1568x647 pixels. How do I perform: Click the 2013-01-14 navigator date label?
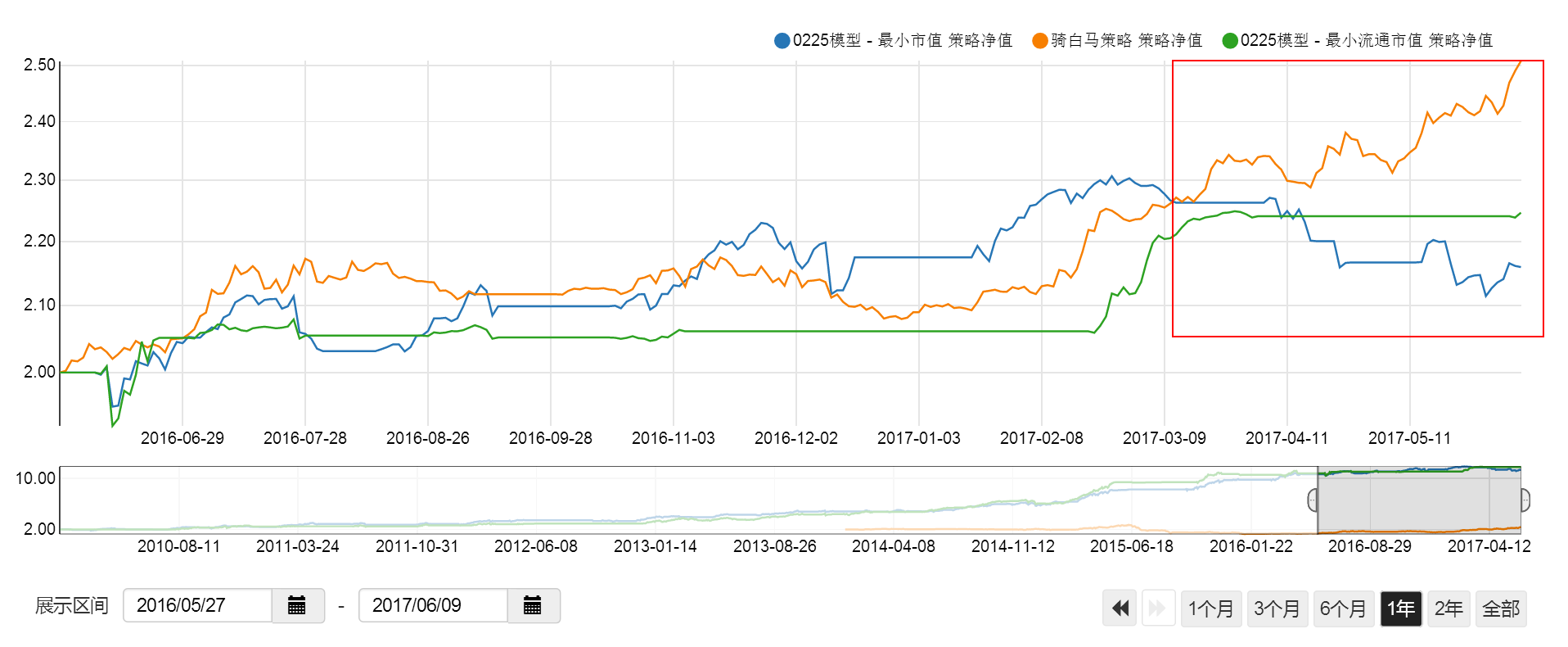tap(656, 546)
